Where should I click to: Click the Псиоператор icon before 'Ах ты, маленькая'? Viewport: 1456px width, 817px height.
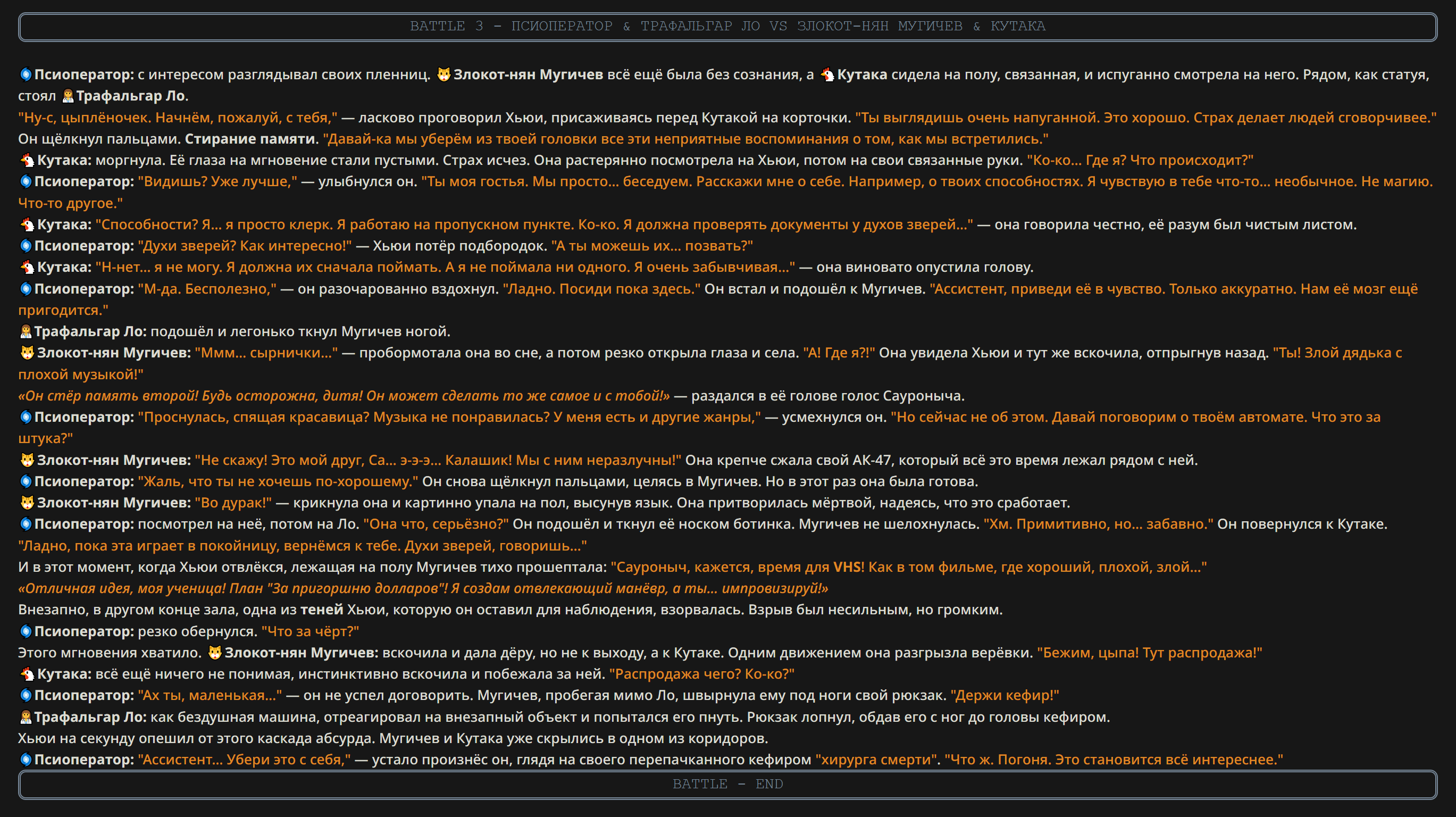26,695
